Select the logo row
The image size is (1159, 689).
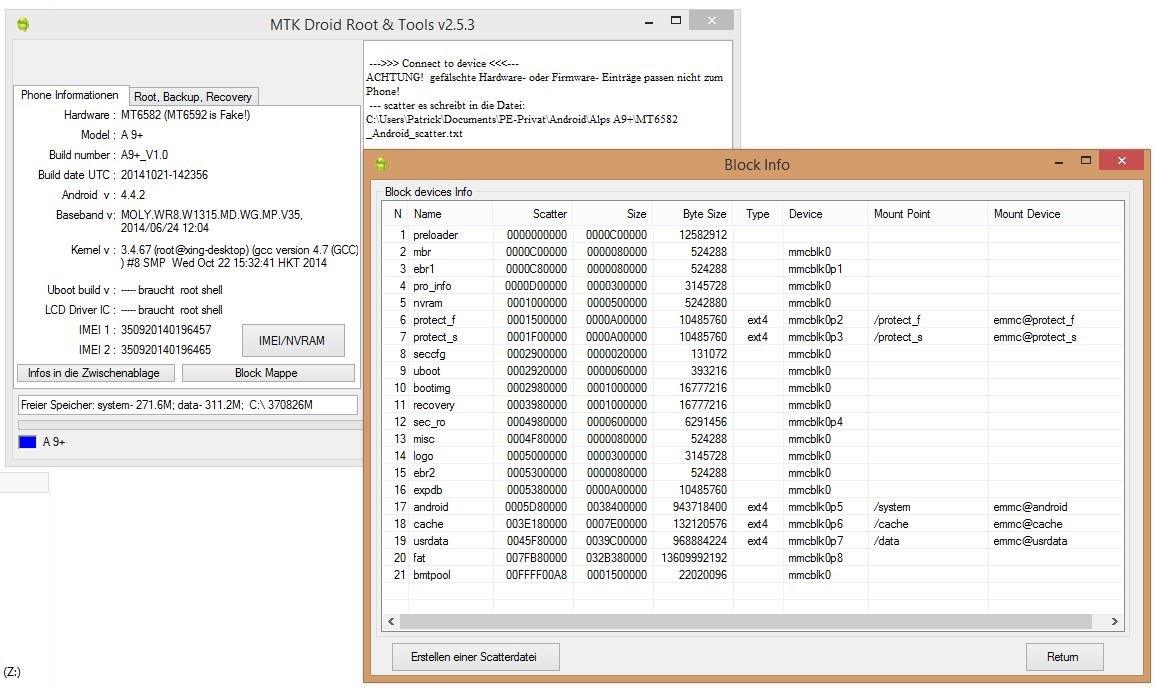pyautogui.click(x=753, y=456)
